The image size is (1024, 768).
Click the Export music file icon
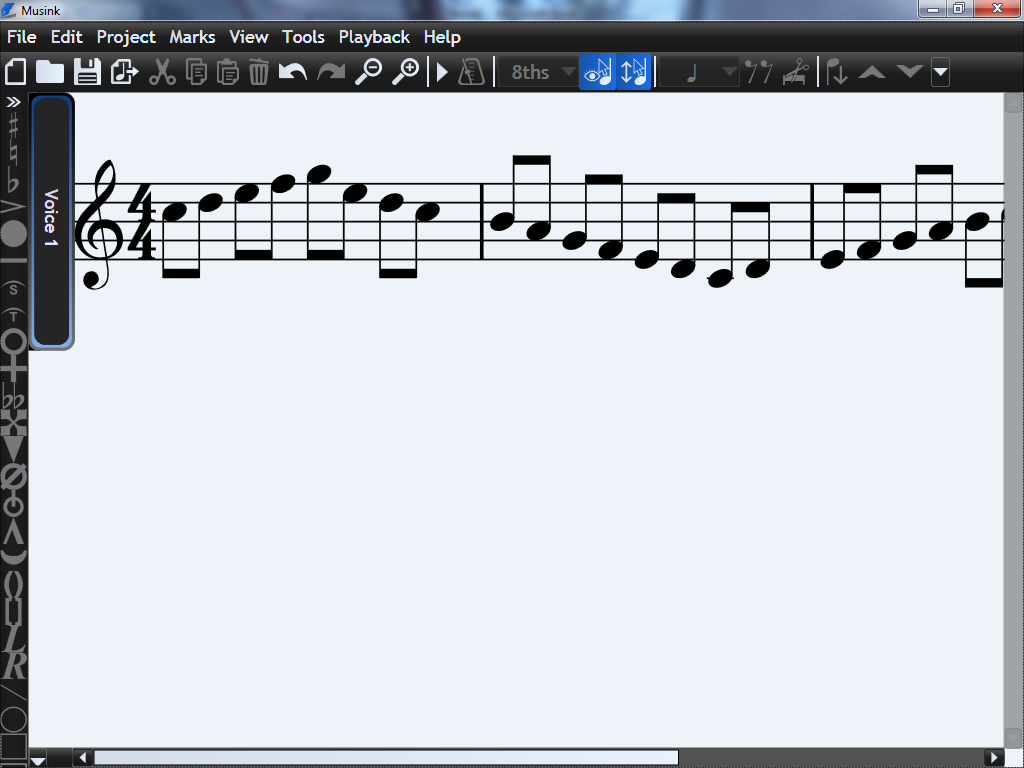tap(124, 72)
